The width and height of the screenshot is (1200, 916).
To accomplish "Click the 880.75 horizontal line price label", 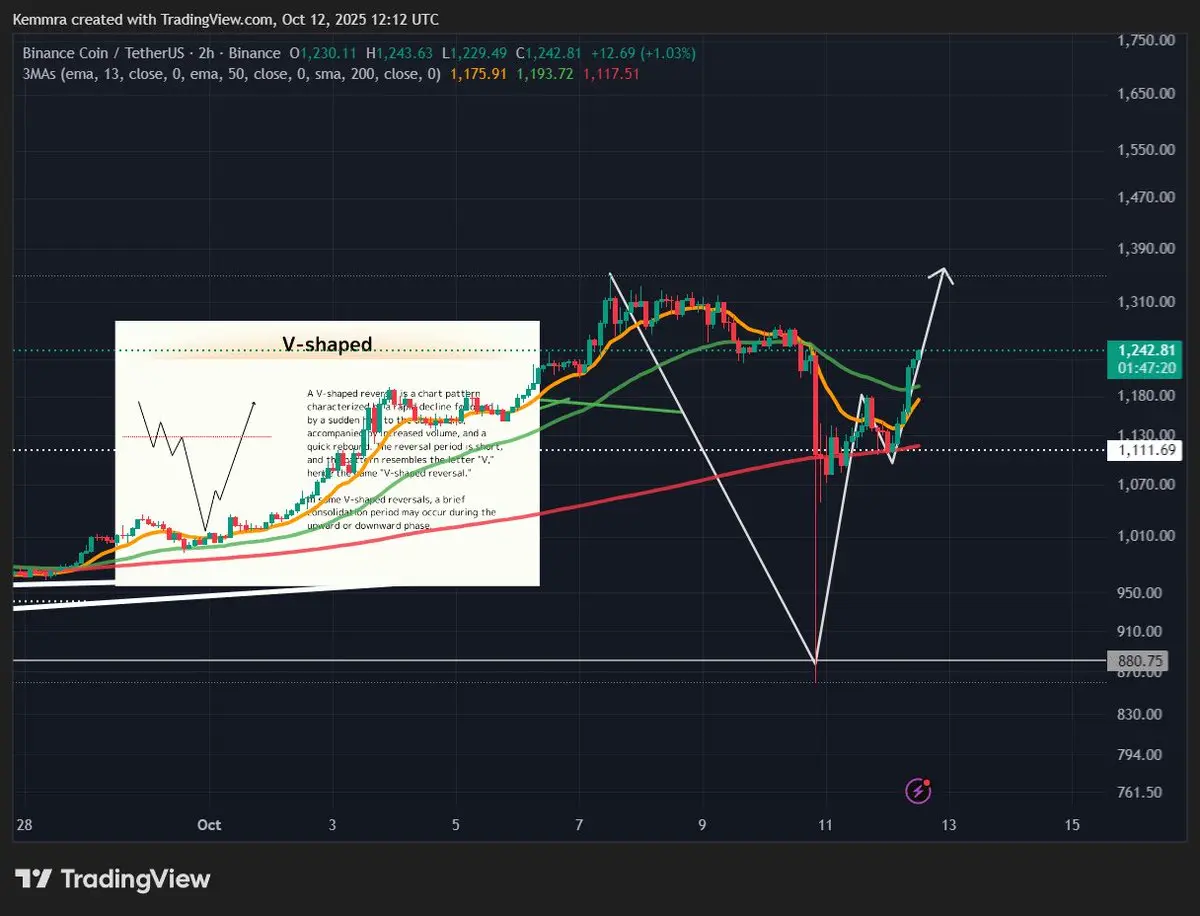I will 1137,661.
